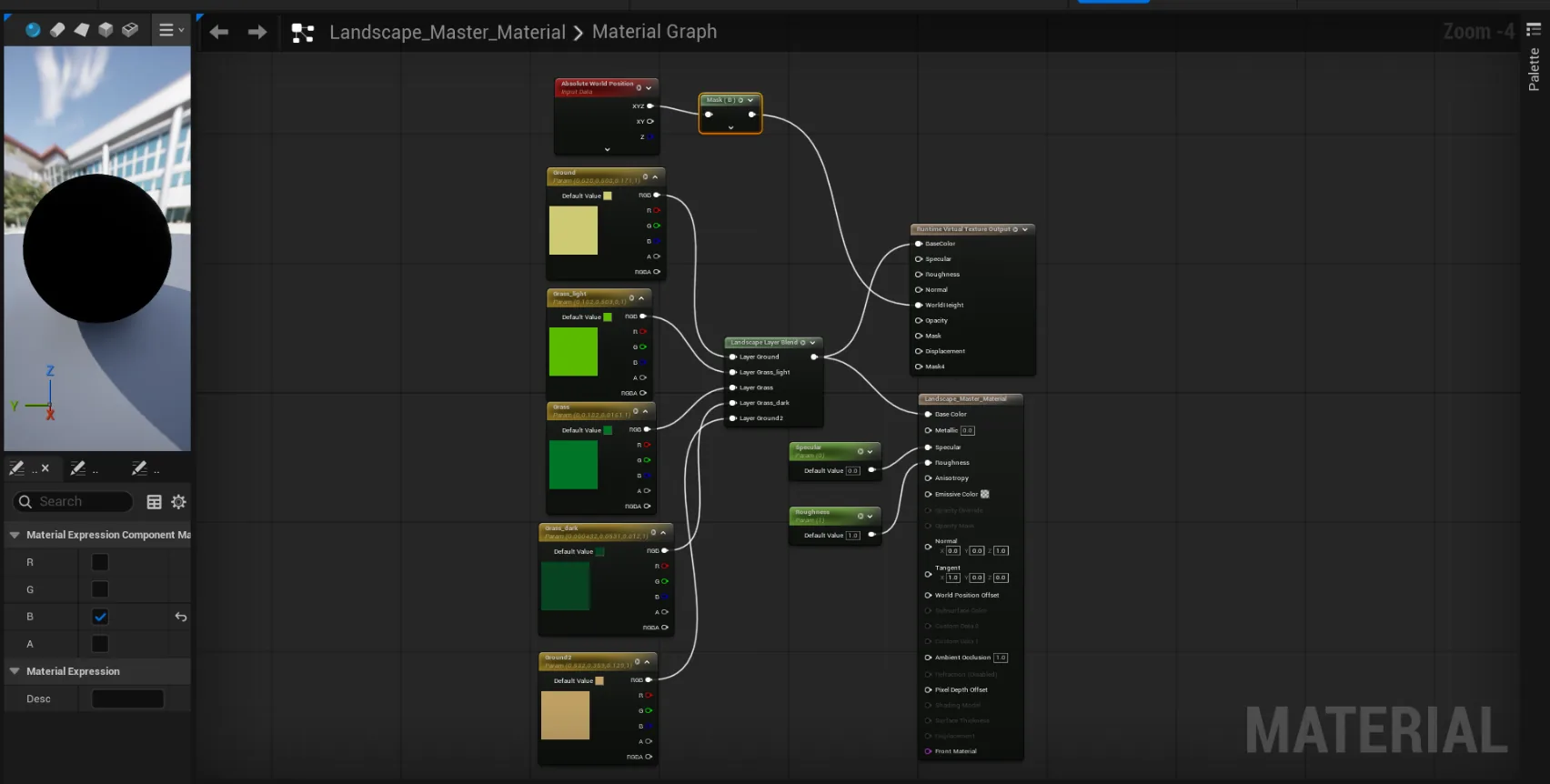Expand the Specular parameter node chevron

(871, 451)
